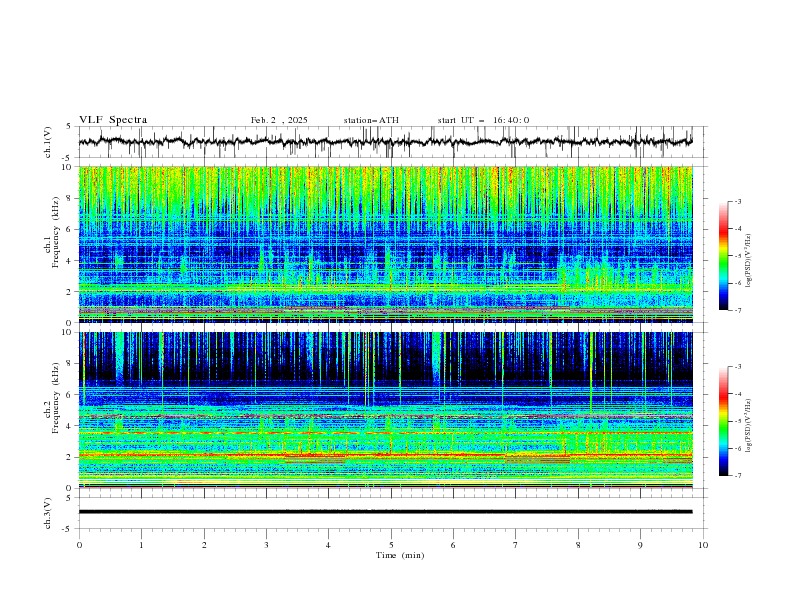
Task: Click the "-3" tick on ch.2 colorbar
Action: [738, 367]
